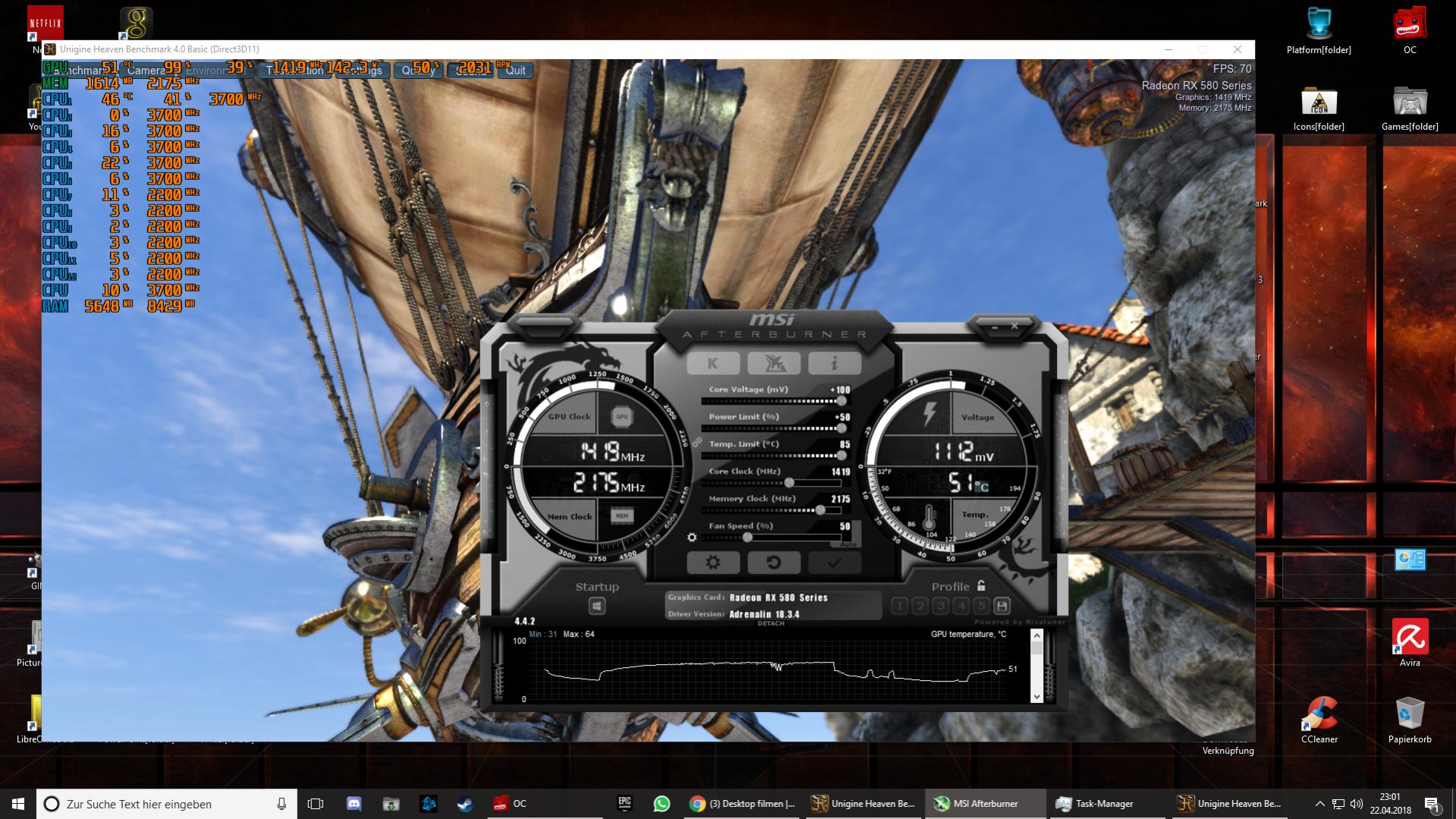
Task: Open Task View from the taskbar
Action: (316, 804)
